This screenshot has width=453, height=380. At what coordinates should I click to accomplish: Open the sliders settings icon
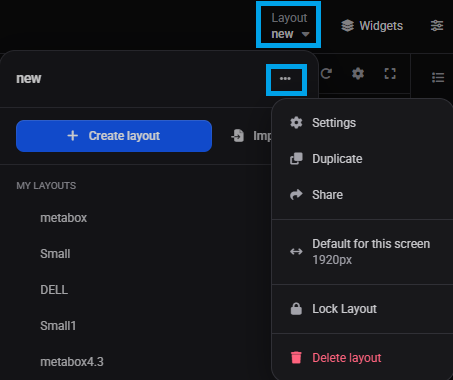click(437, 25)
